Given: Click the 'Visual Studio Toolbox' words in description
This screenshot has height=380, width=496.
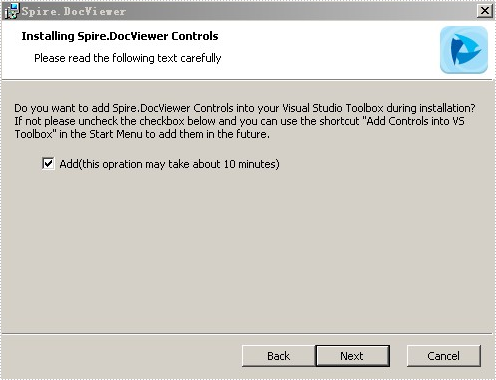Looking at the screenshot, I should 333,108.
